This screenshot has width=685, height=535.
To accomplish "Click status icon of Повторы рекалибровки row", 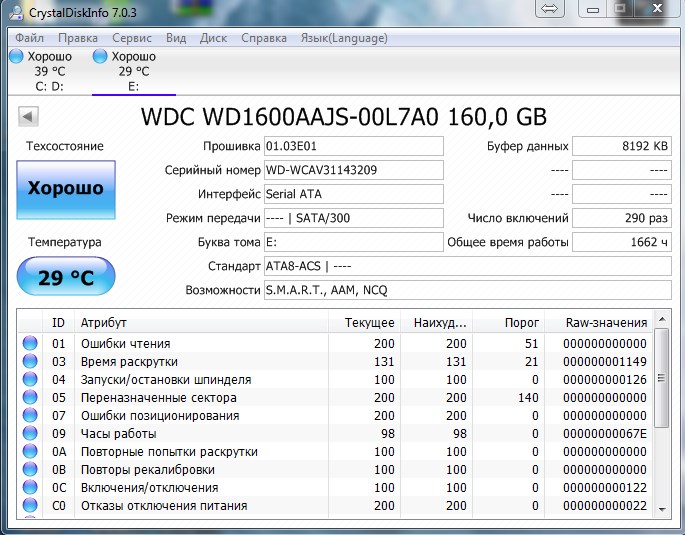I will (x=30, y=469).
